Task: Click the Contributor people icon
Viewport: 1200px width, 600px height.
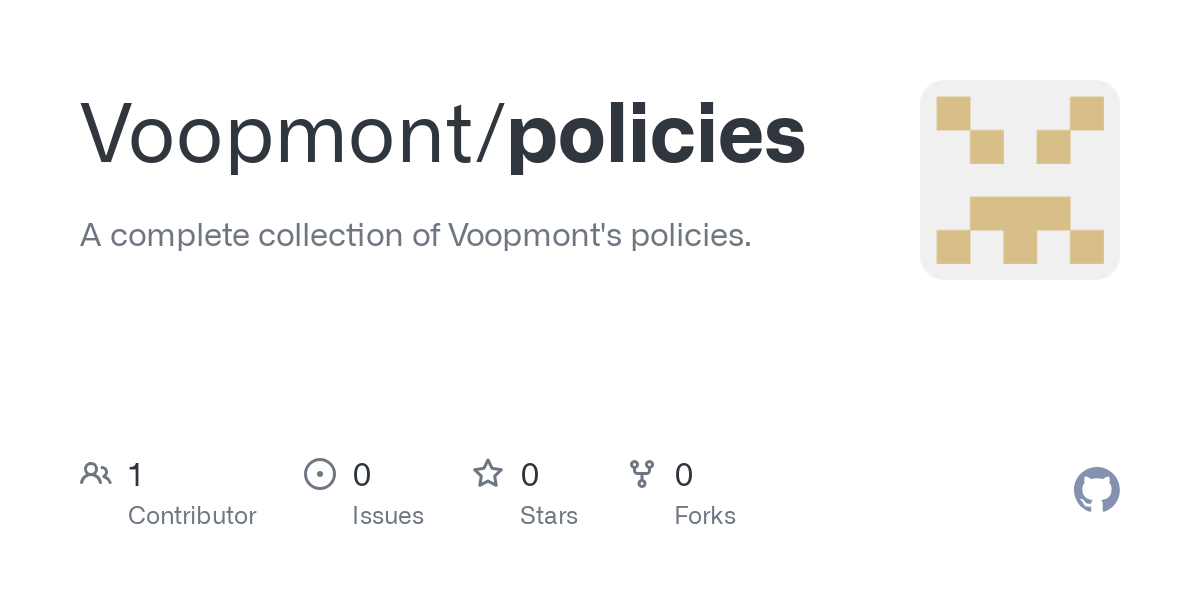Action: 96,474
